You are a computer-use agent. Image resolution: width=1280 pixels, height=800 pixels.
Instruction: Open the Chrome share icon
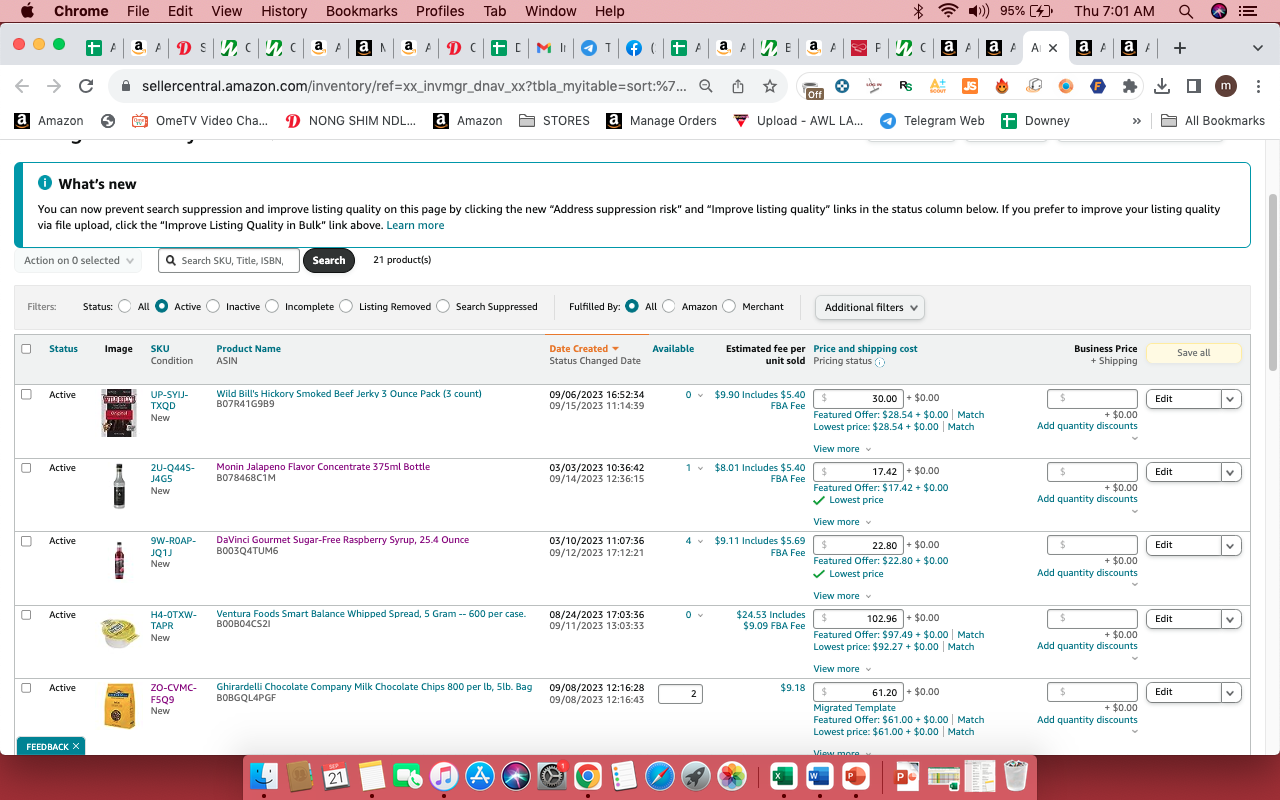coord(738,86)
